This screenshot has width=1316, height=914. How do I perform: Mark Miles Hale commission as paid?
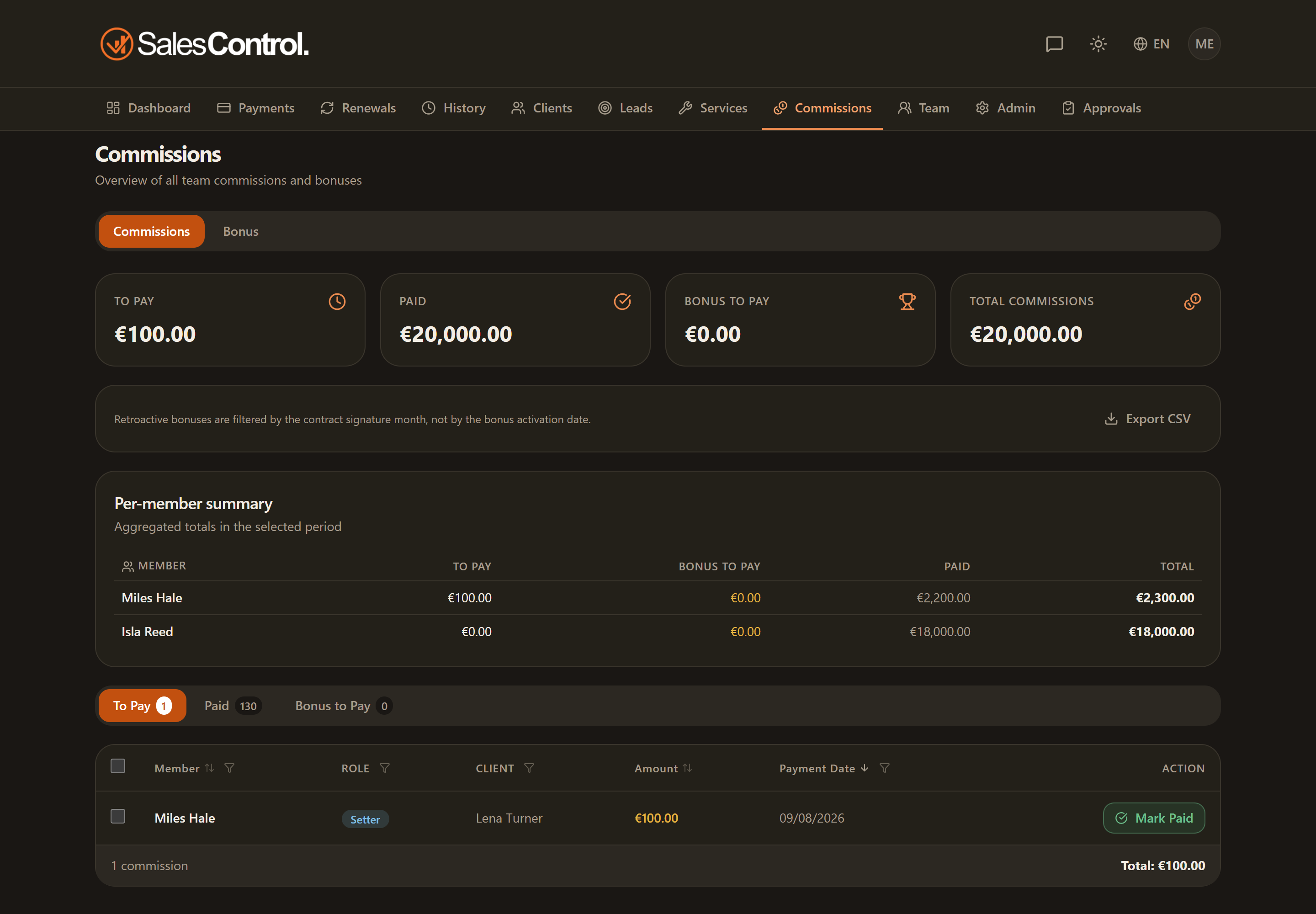[x=1153, y=818]
